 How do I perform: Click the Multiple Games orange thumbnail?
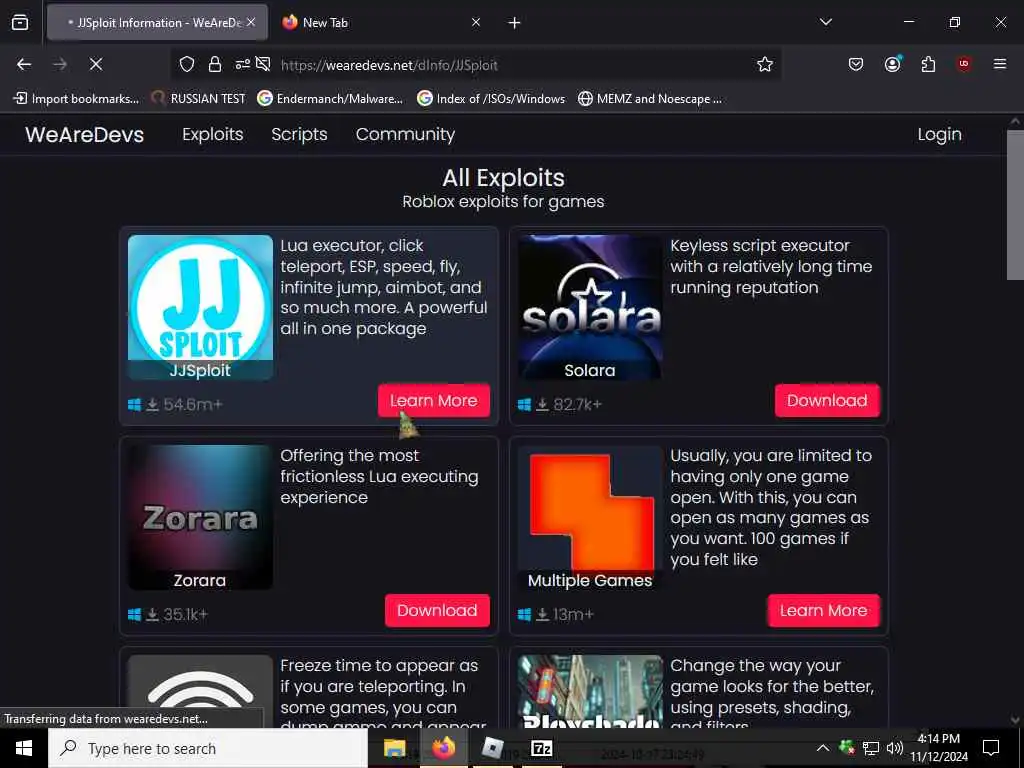[x=590, y=517]
